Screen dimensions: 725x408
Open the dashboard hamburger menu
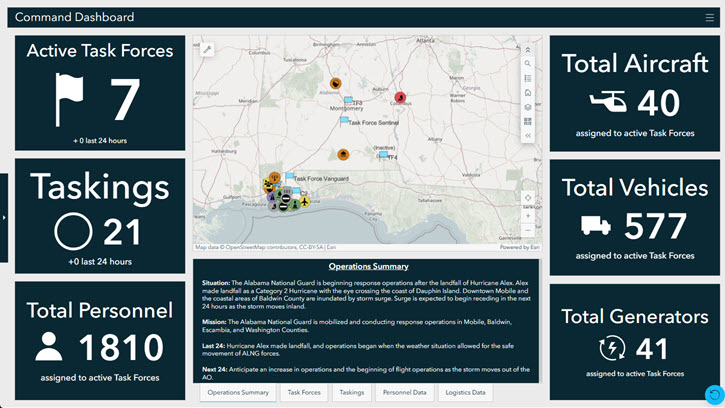(x=710, y=18)
